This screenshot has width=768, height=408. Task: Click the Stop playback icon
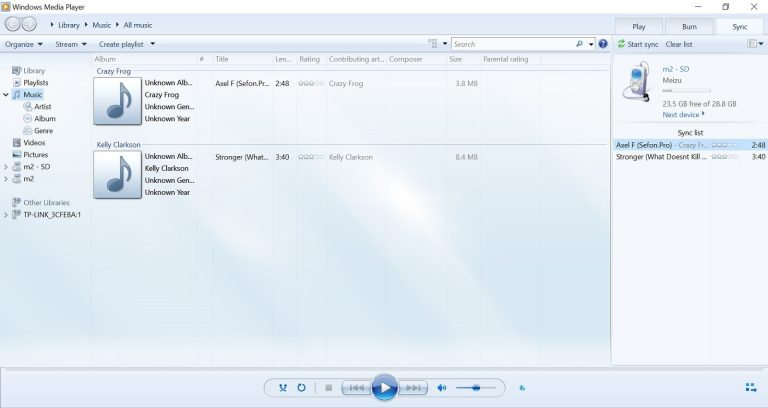[328, 388]
